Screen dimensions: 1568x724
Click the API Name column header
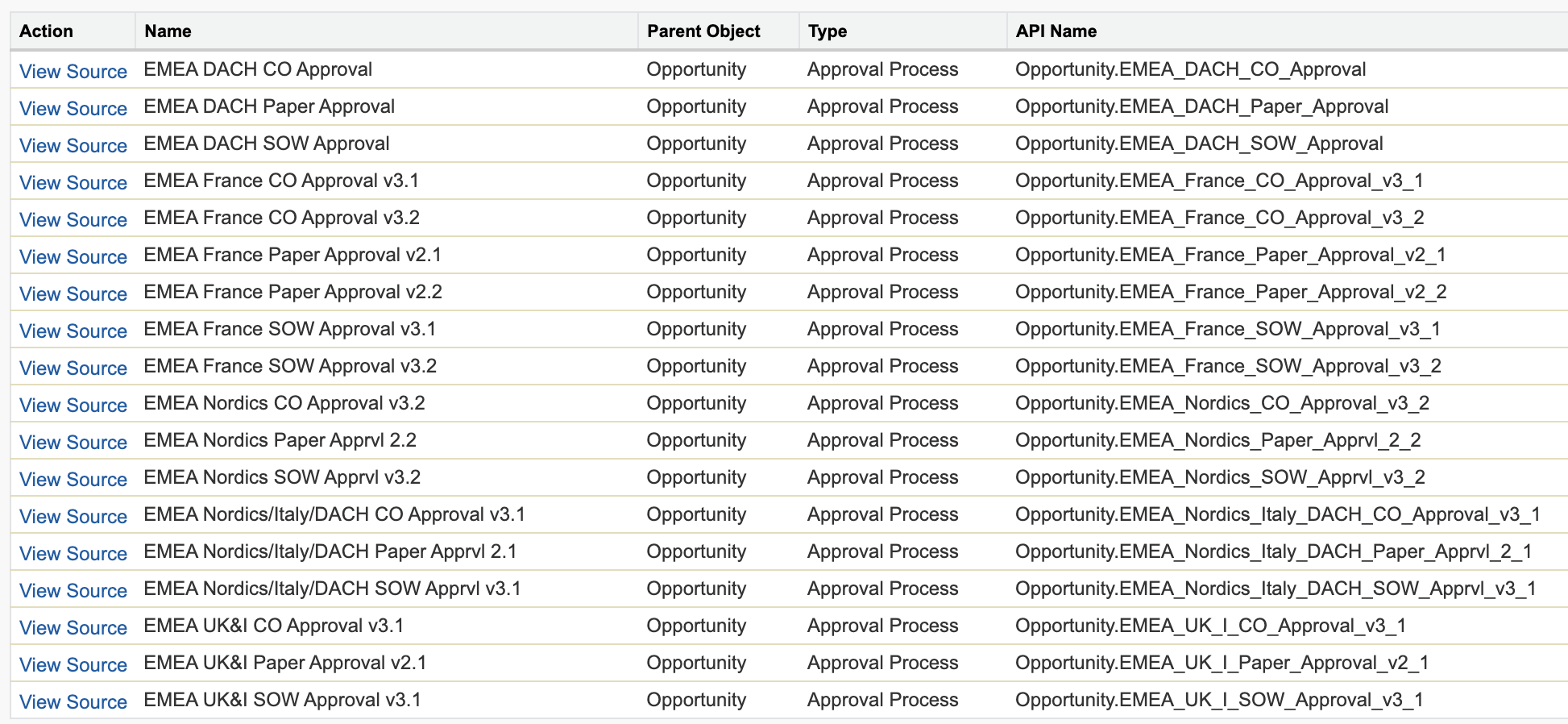click(x=1056, y=31)
